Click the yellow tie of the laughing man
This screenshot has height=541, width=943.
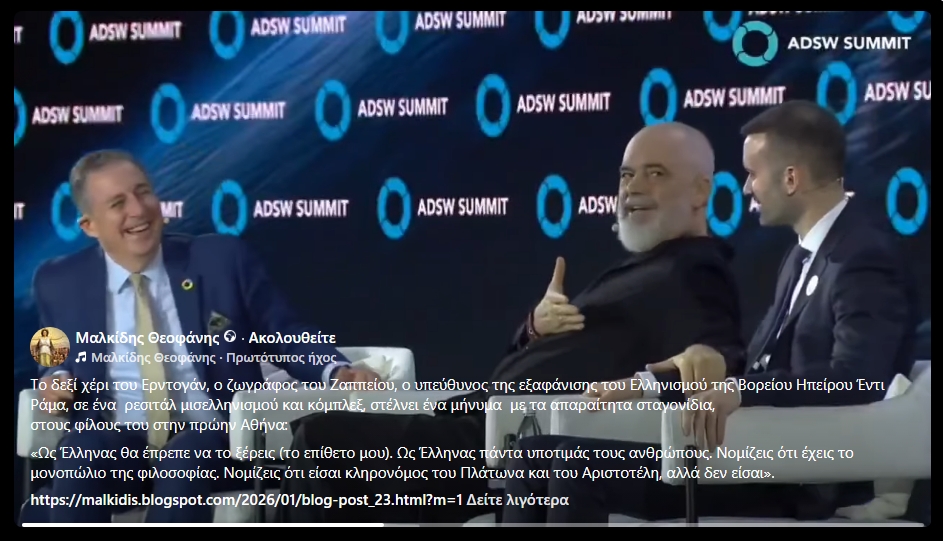pyautogui.click(x=147, y=337)
